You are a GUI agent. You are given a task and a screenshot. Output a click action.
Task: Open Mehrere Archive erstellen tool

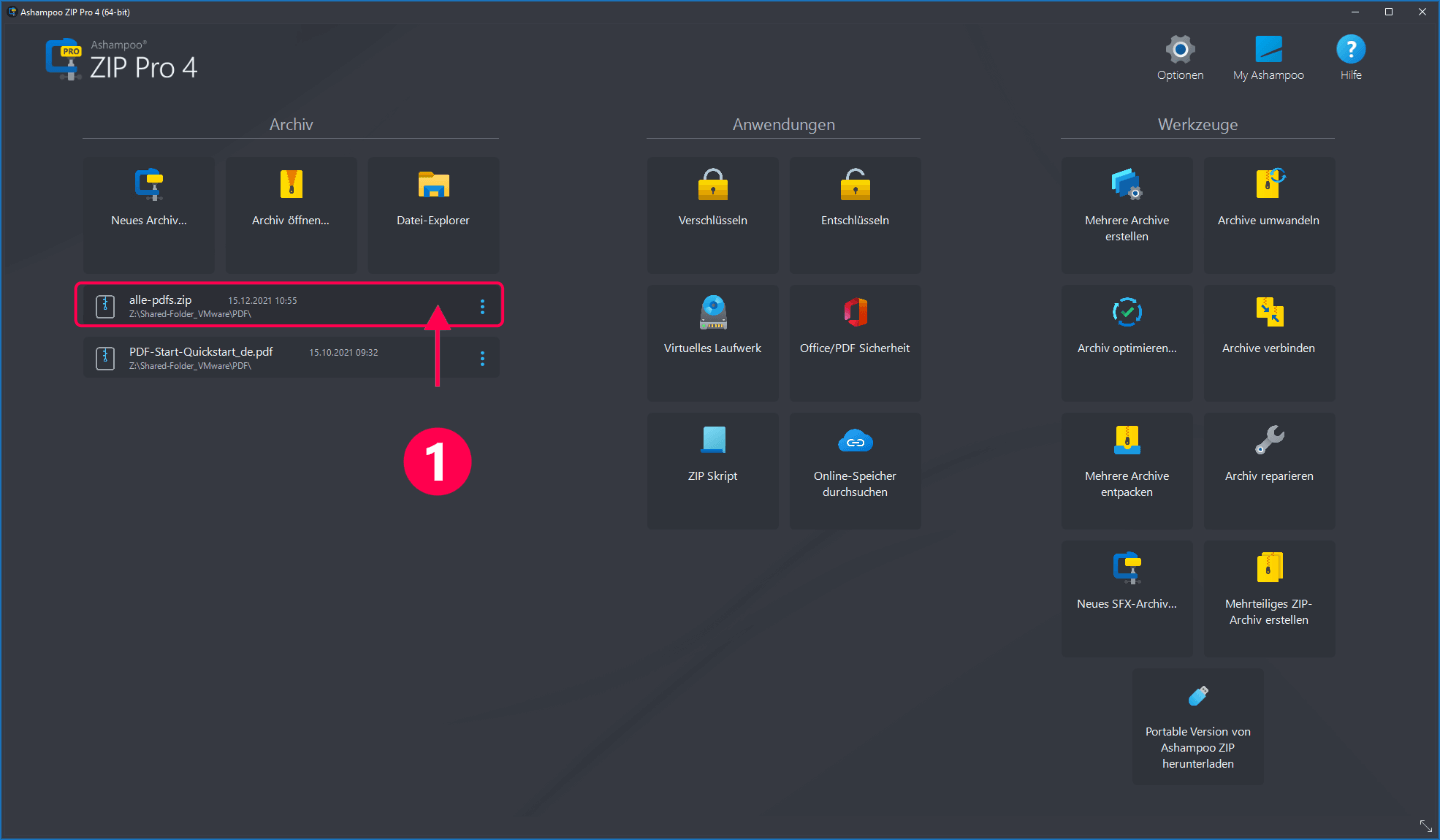click(x=1127, y=215)
